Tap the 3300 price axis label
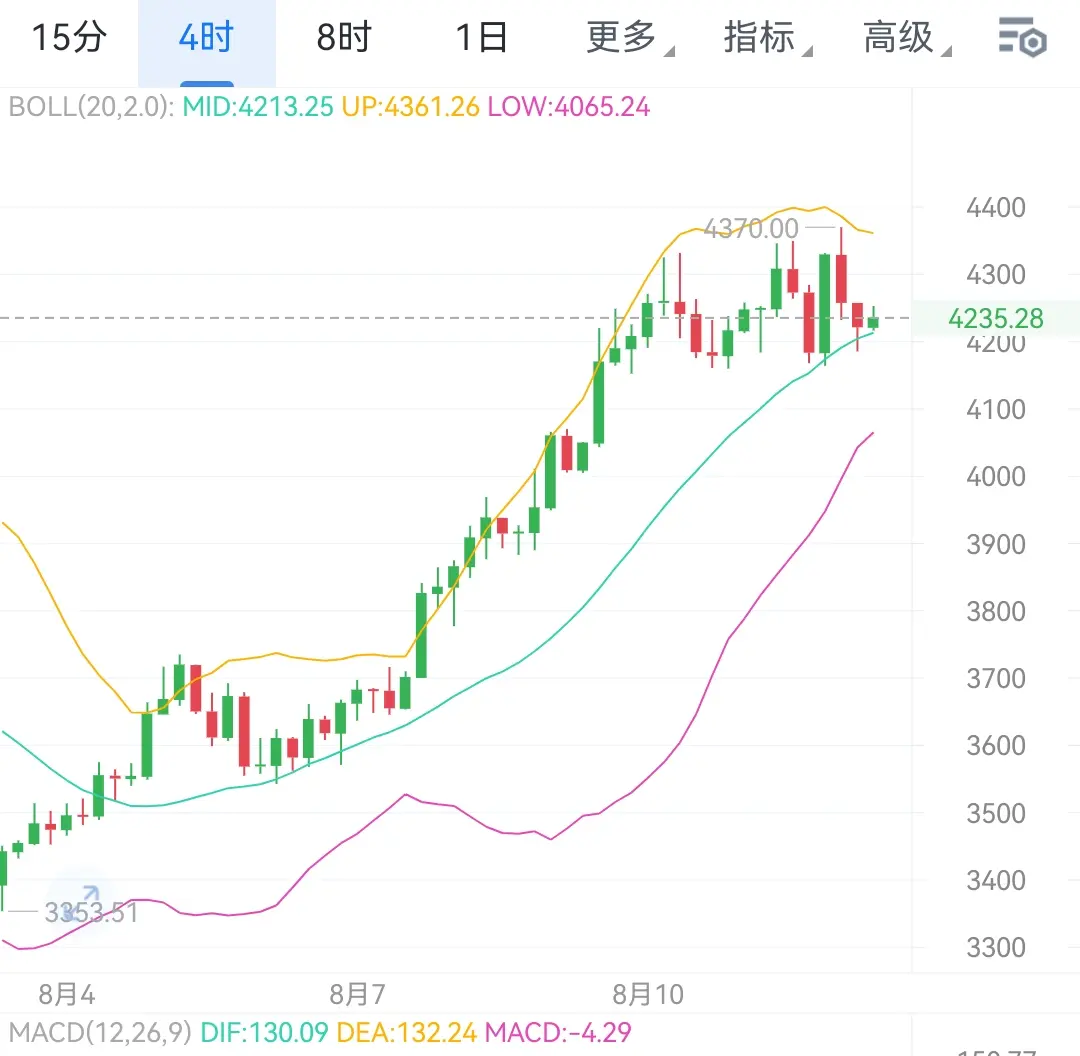This screenshot has width=1080, height=1056. [996, 948]
